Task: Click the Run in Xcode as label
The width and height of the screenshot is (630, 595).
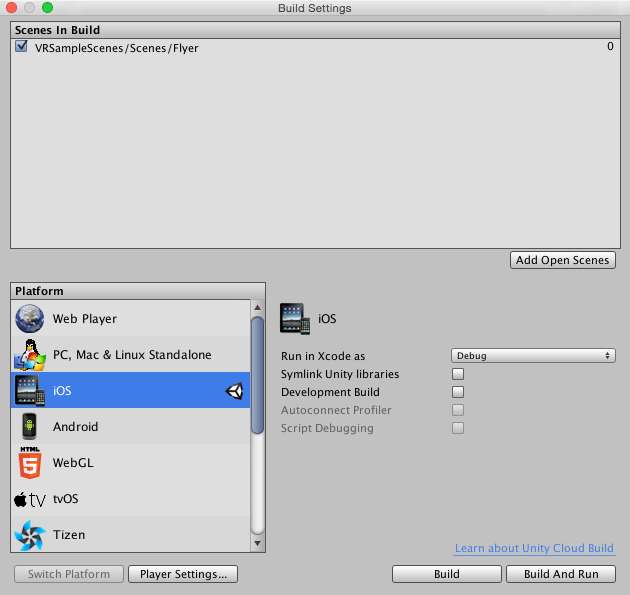Action: (x=323, y=356)
